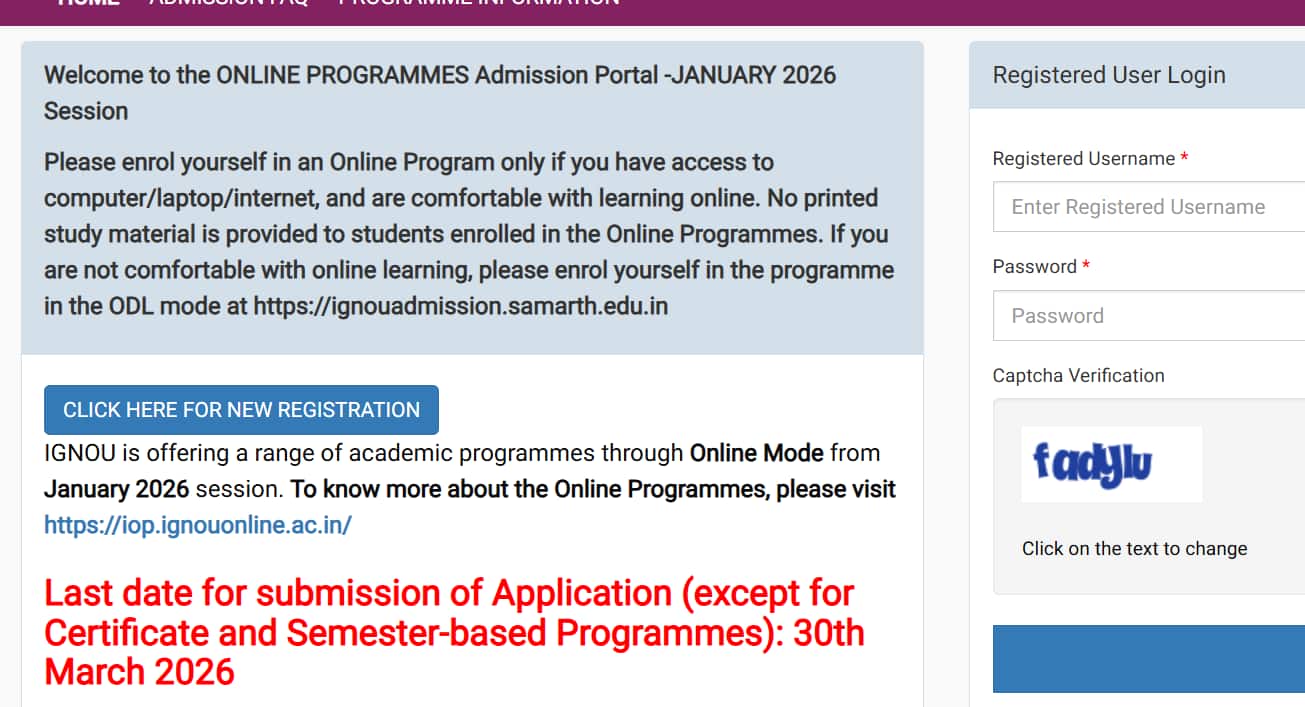The width and height of the screenshot is (1305, 707).
Task: Click the bold January 2026 session text
Action: click(117, 490)
